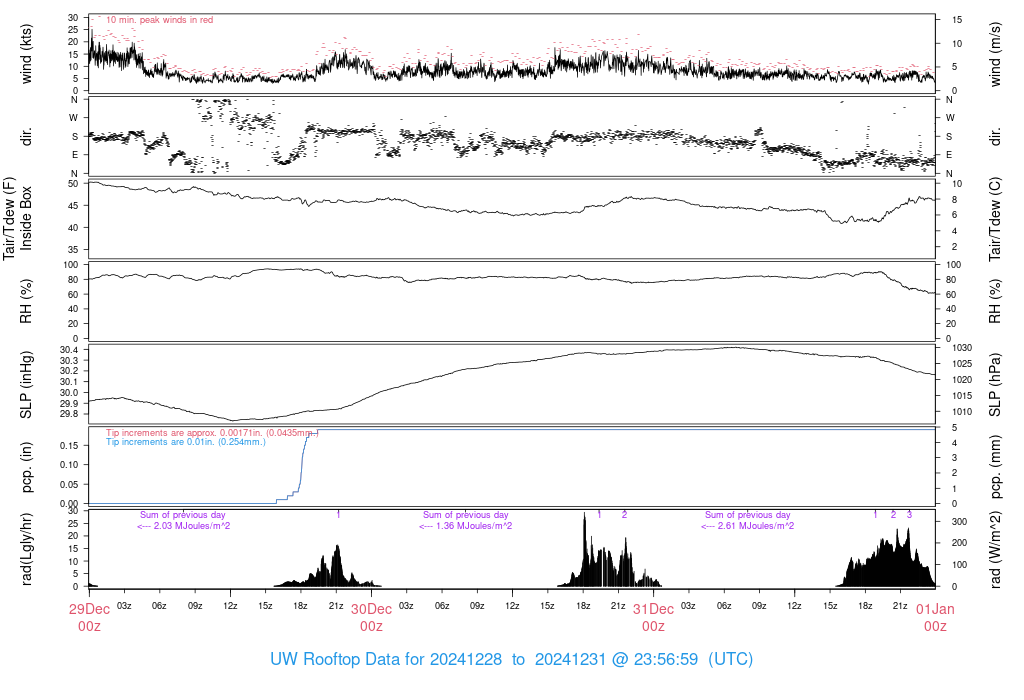
Task: Select the 29Dec 00z date marker
Action: point(89,616)
